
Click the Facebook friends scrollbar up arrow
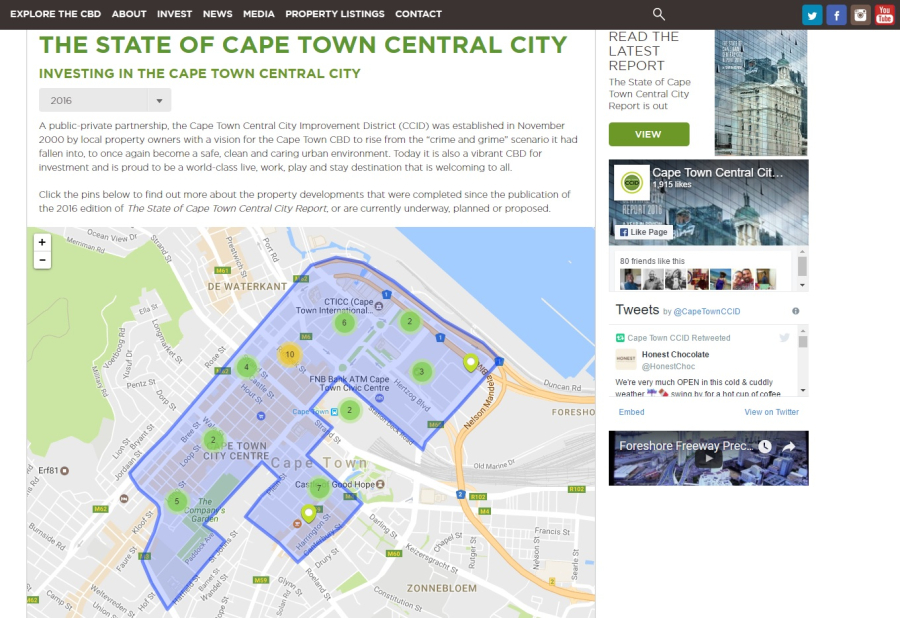[802, 252]
